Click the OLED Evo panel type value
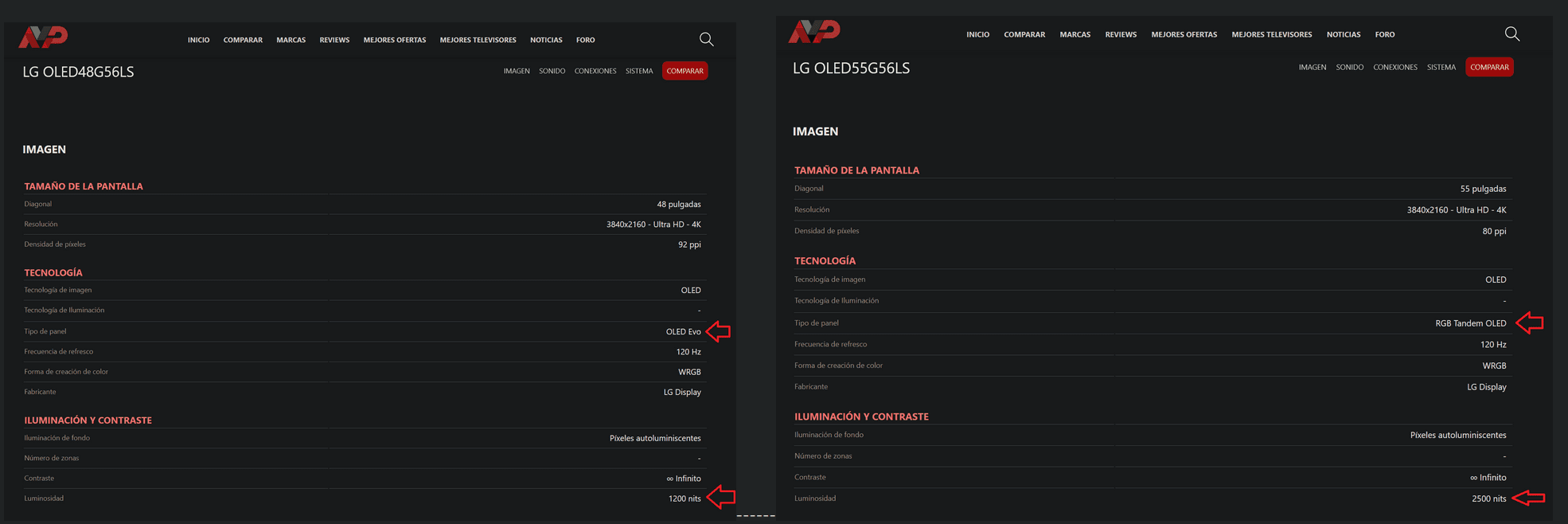This screenshot has width=1568, height=524. pyautogui.click(x=683, y=331)
